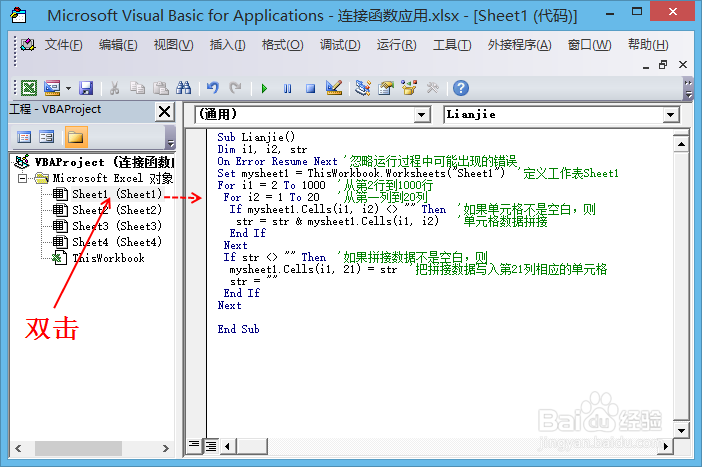
Task: Pause execution with the Break icon
Action: [x=287, y=89]
